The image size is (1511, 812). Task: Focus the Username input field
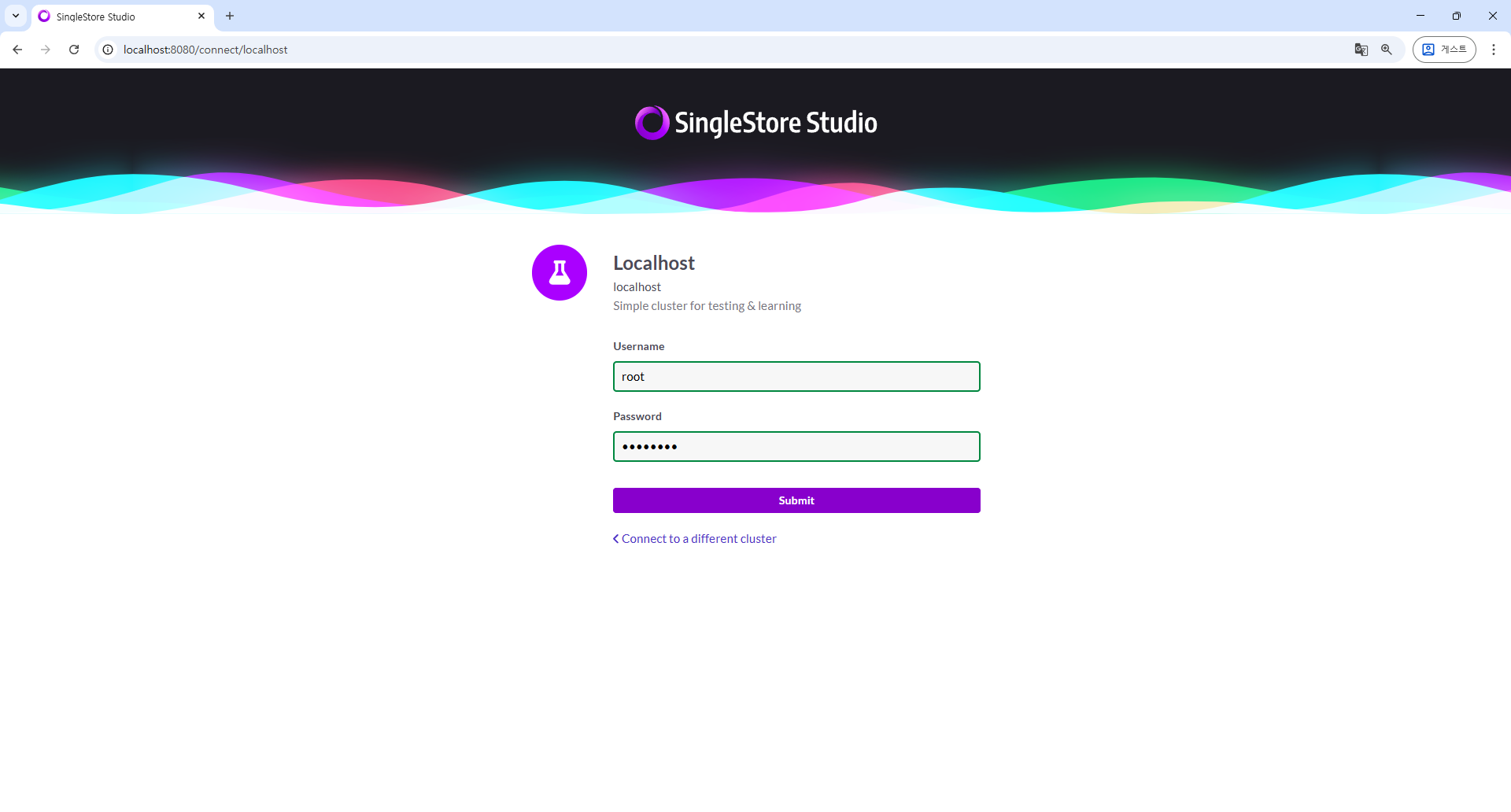tap(796, 377)
